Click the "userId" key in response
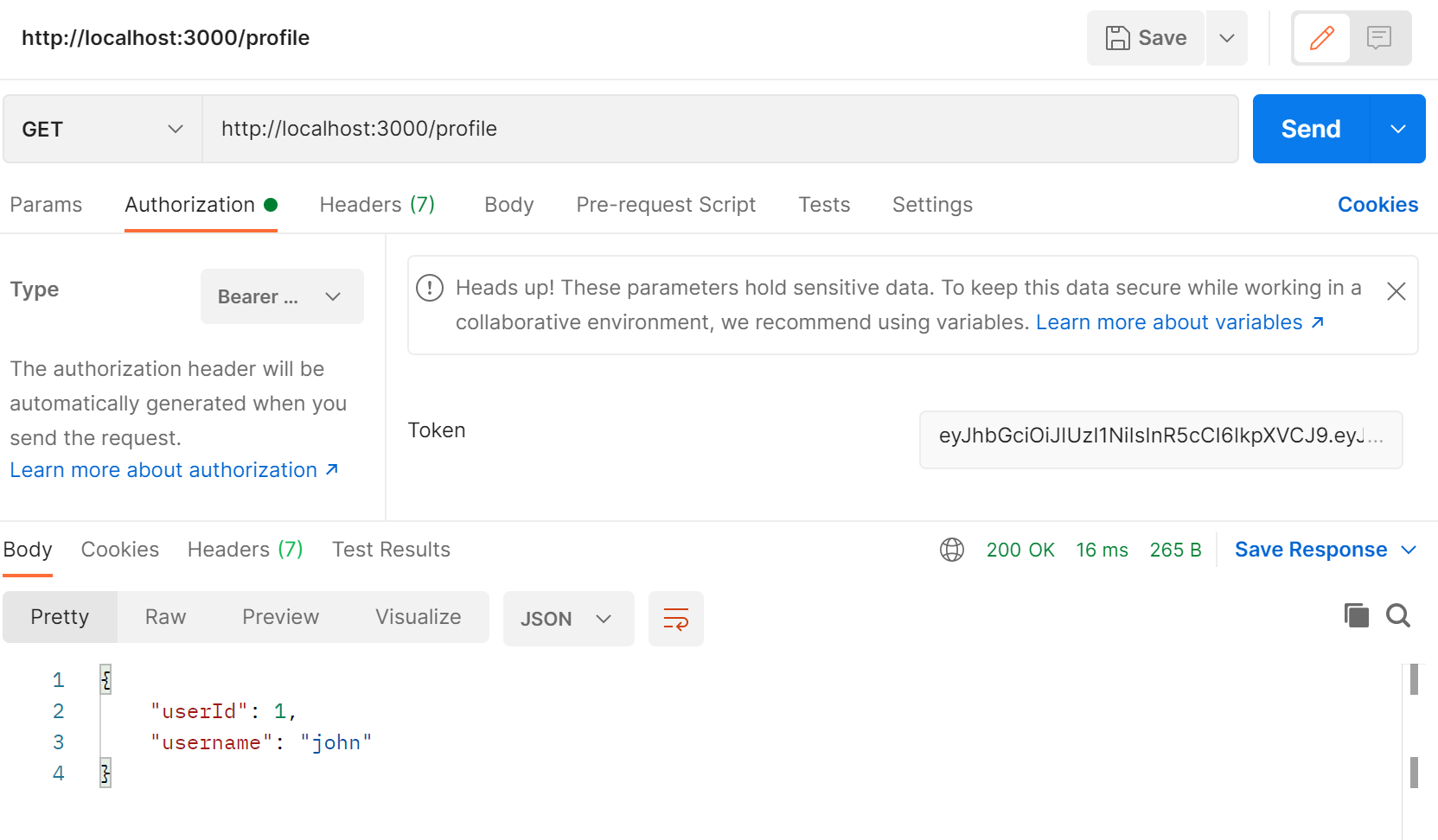Screen dimensions: 1438x840 coord(200,711)
